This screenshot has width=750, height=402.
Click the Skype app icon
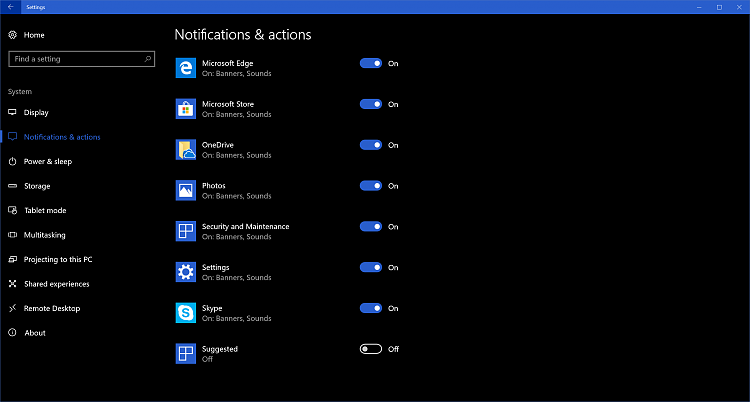[x=186, y=313]
